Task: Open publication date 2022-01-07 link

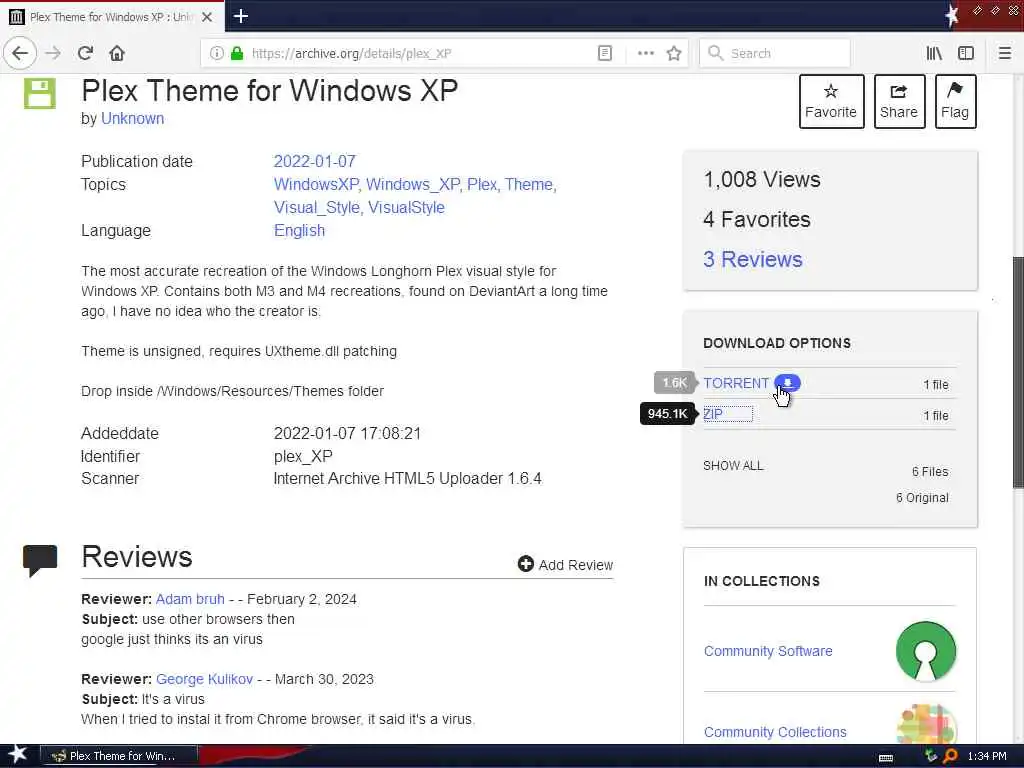Action: click(x=314, y=161)
